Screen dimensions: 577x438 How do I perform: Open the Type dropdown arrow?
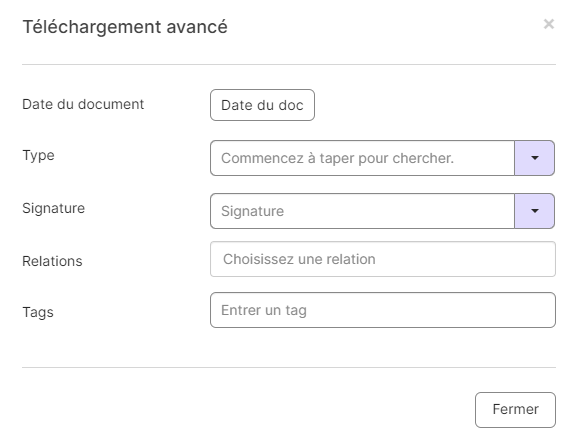534,158
